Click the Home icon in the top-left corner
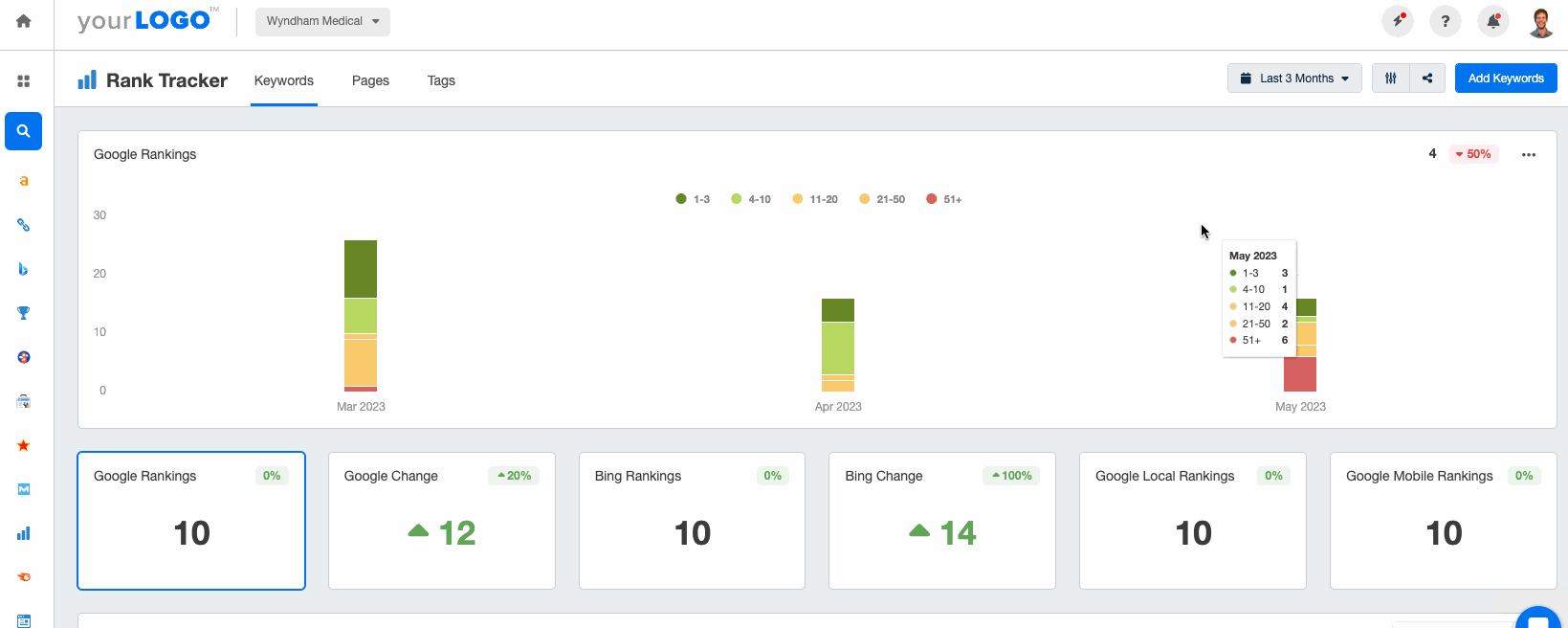Image resolution: width=1568 pixels, height=628 pixels. point(24,21)
